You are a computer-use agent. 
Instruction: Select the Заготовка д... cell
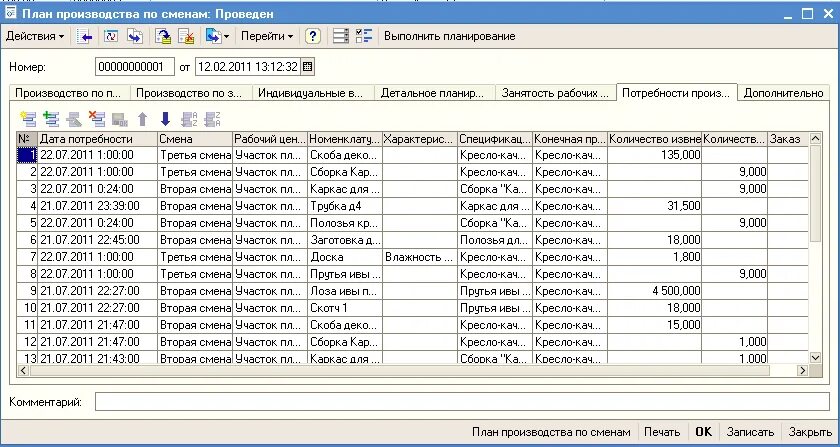pos(345,240)
